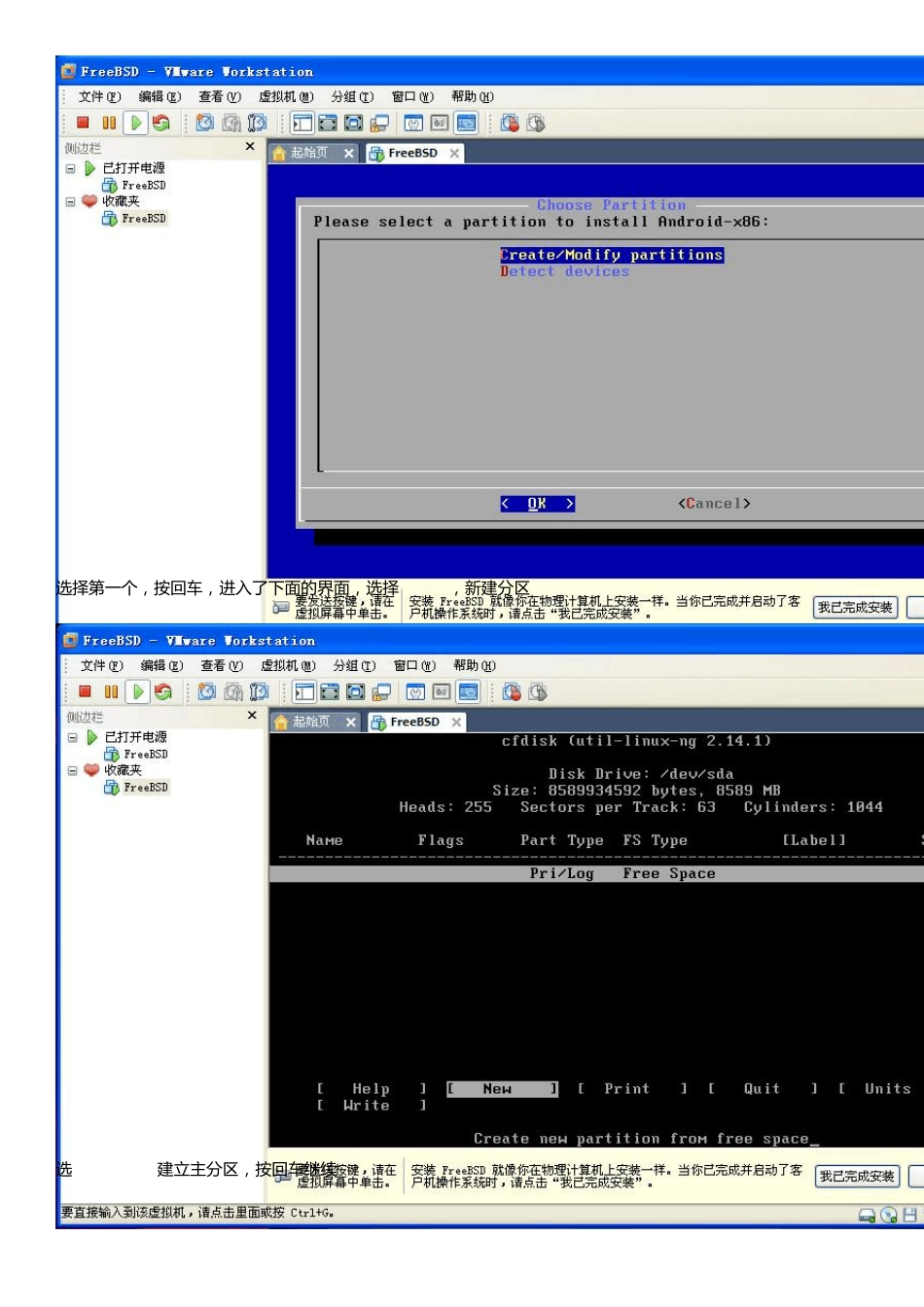The width and height of the screenshot is (924, 1307).
Task: Click the green Power On icon in the cfdisk window
Action: pos(138,691)
